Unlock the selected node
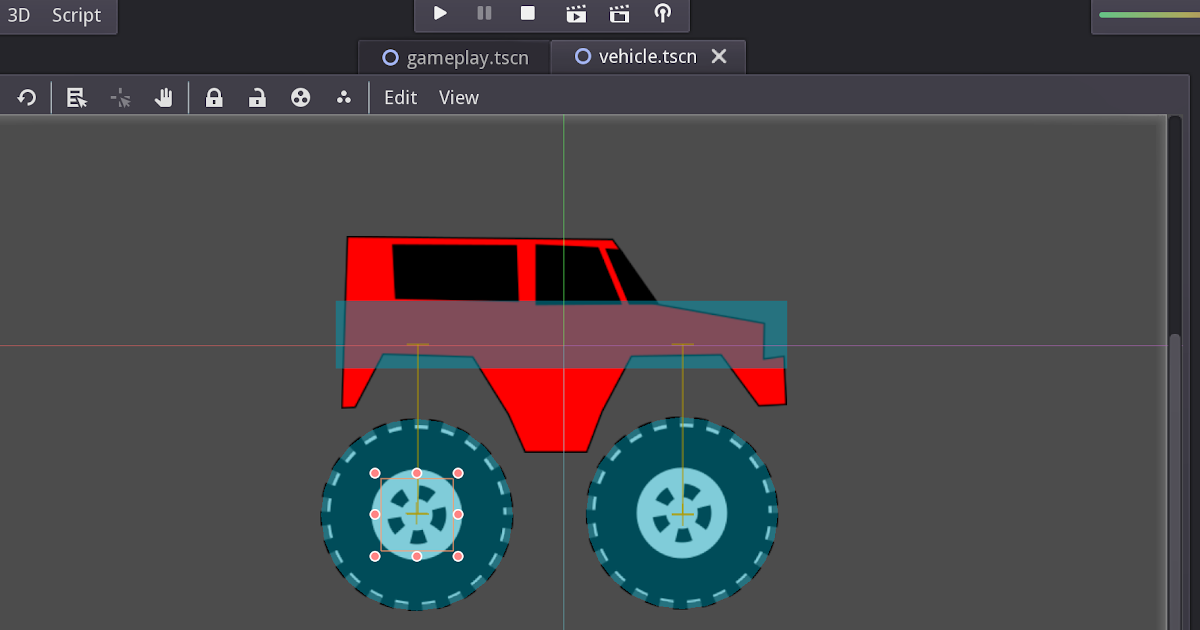The image size is (1200, 630). [x=257, y=97]
